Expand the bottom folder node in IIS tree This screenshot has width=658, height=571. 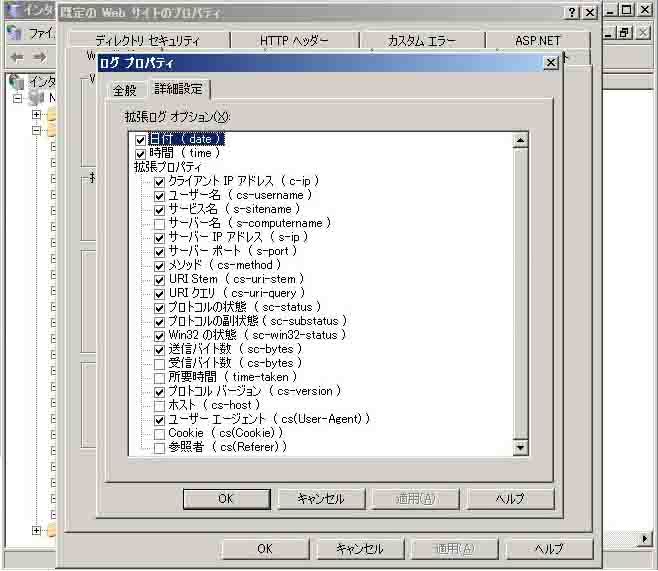(x=37, y=531)
